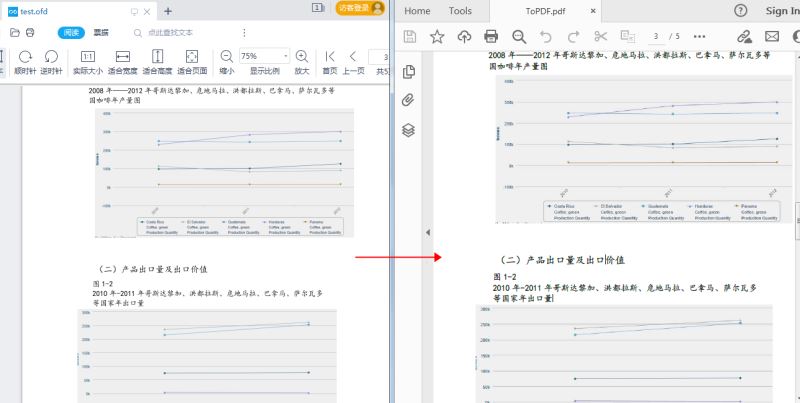Send PDF by email envelope icon
The height and width of the screenshot is (403, 800).
(x=772, y=36)
